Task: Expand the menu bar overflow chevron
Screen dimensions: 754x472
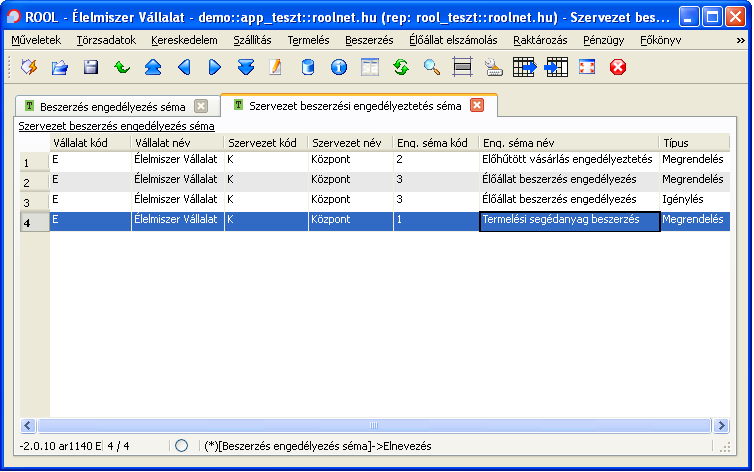Action: [740, 40]
